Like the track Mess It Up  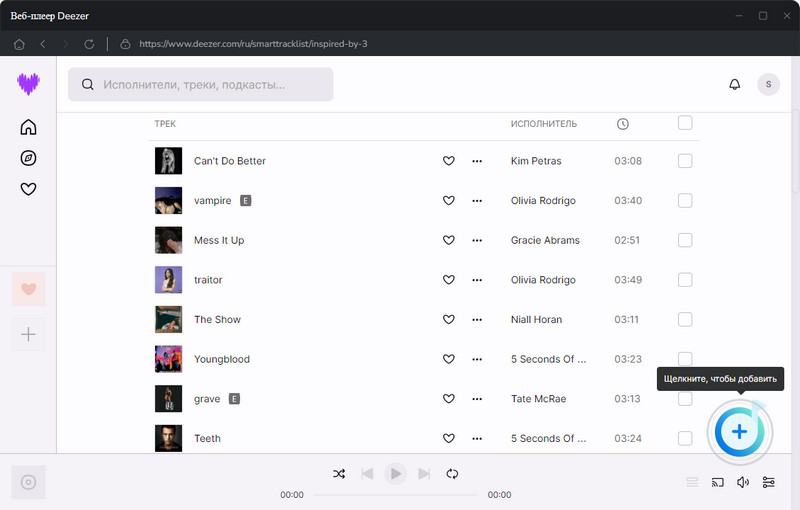pos(448,240)
